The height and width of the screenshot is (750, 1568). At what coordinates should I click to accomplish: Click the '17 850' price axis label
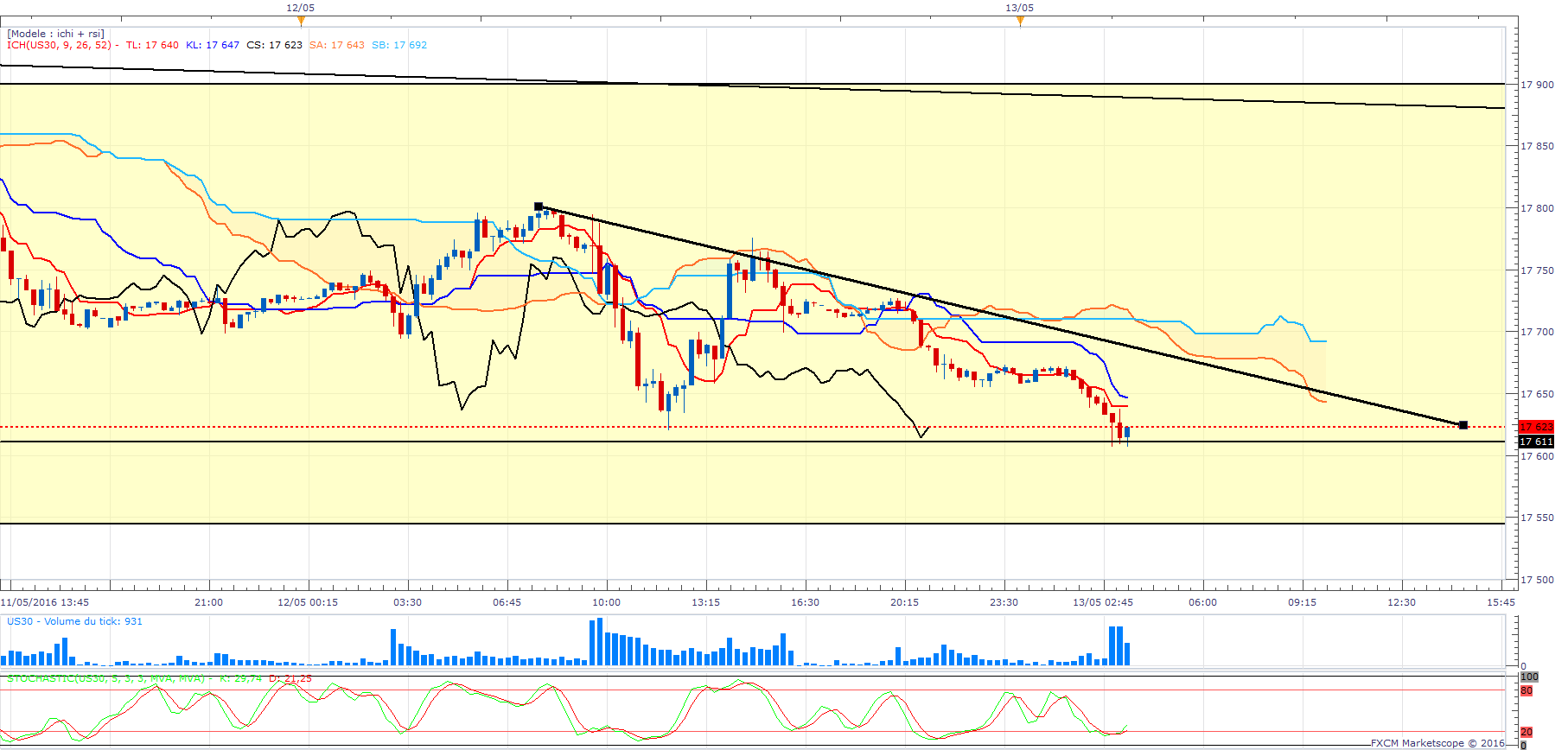tap(1537, 146)
